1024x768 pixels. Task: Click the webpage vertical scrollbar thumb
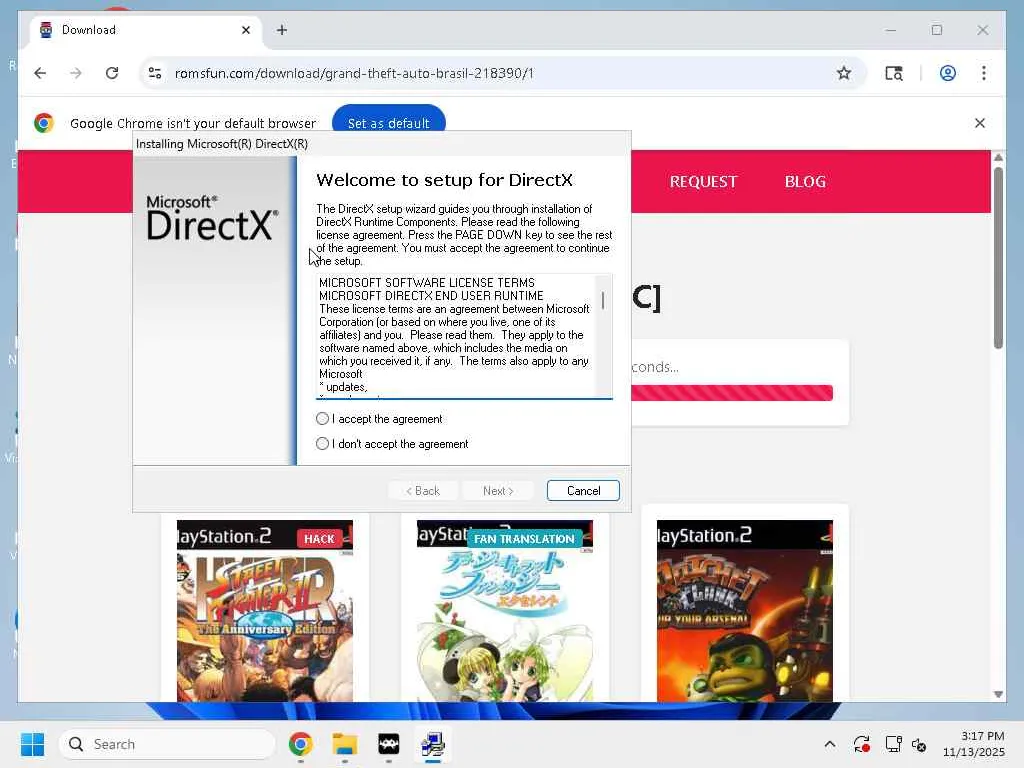(998, 258)
